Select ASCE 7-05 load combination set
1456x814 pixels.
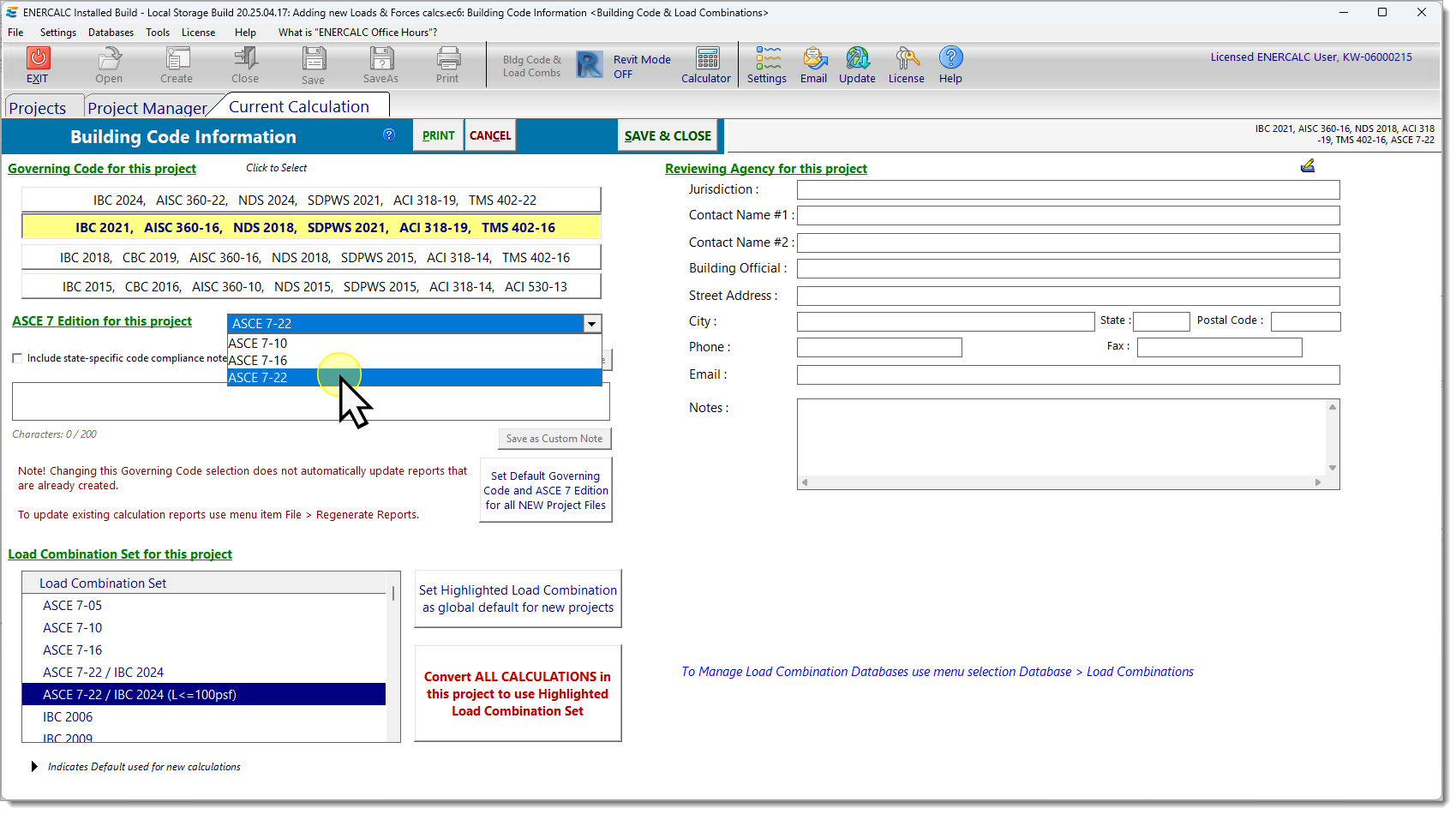pyautogui.click(x=204, y=606)
